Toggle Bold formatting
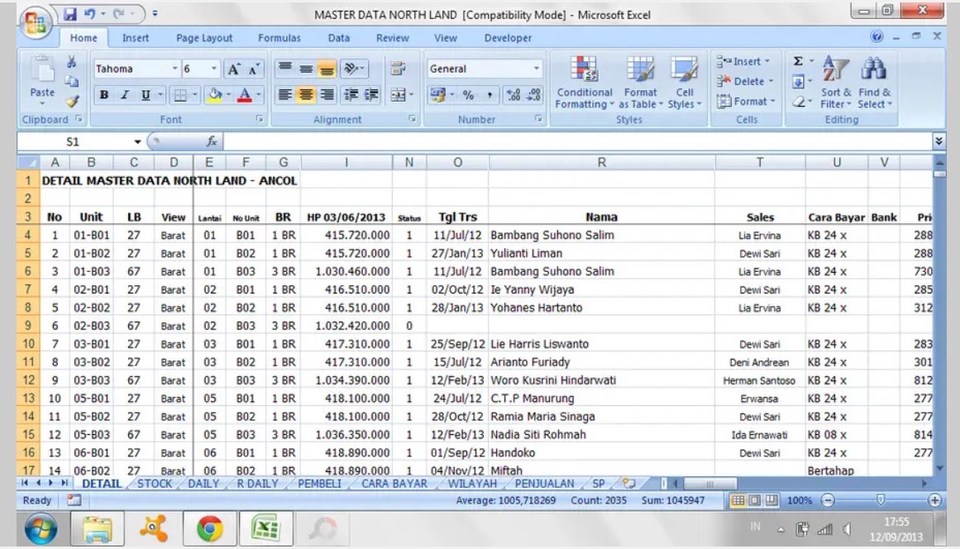This screenshot has width=960, height=549. [104, 95]
